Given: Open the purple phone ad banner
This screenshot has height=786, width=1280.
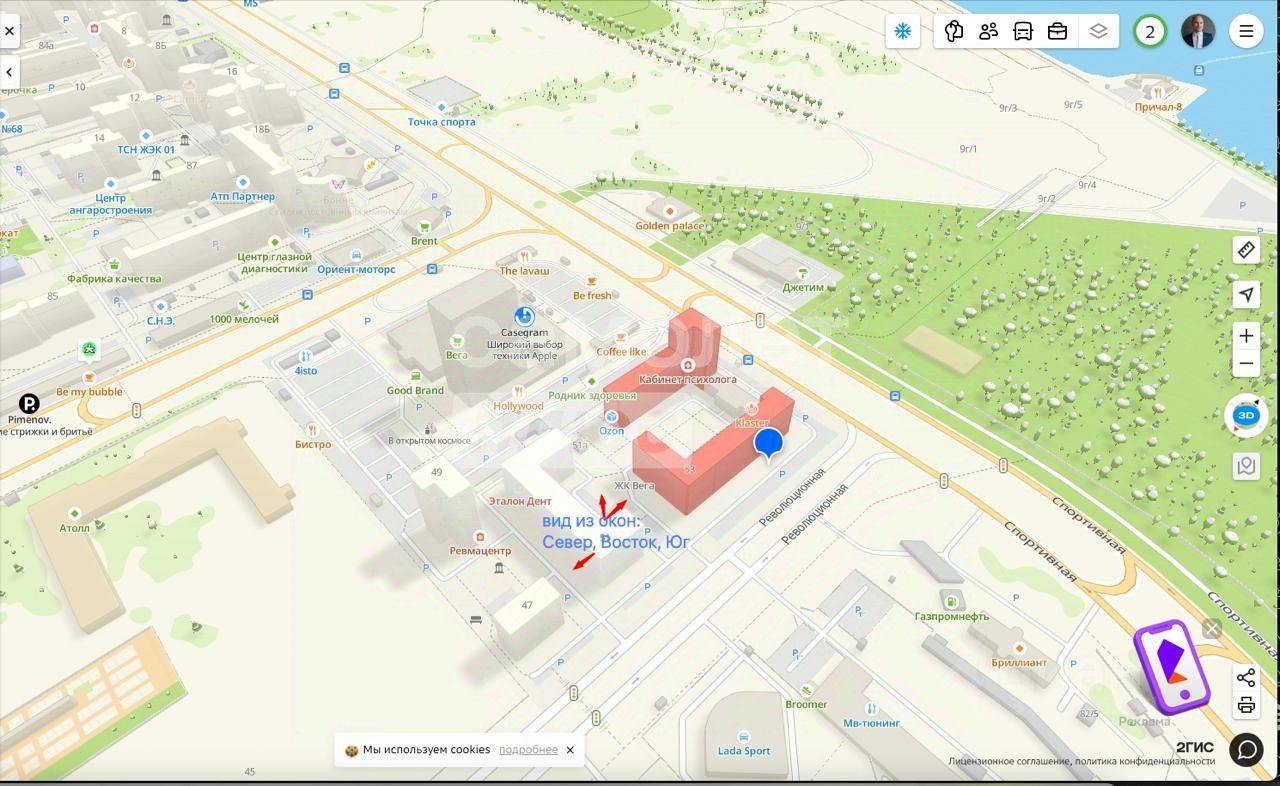Looking at the screenshot, I should [x=1170, y=670].
